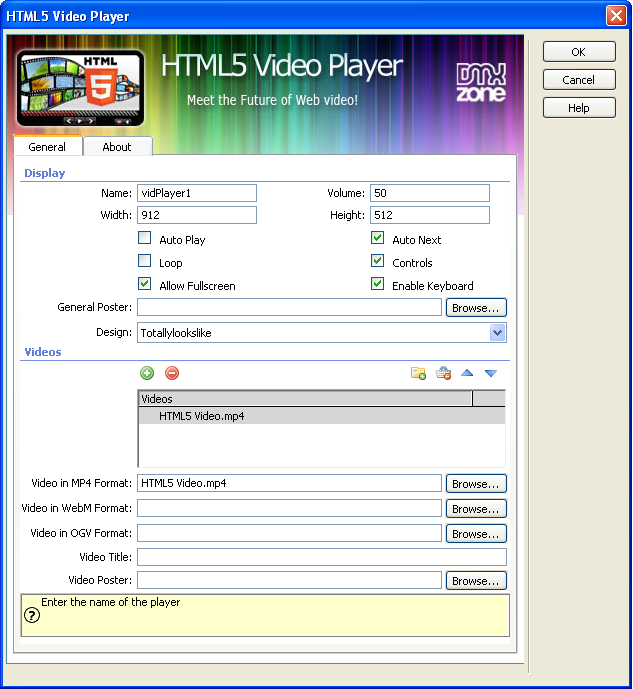Click the Video in WebM Format field
The image size is (633, 689).
289,508
